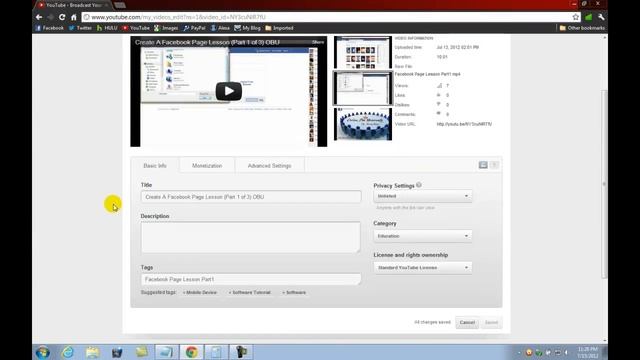The height and width of the screenshot is (360, 640).
Task: Open the Privacy Settings dropdown
Action: pos(422,196)
